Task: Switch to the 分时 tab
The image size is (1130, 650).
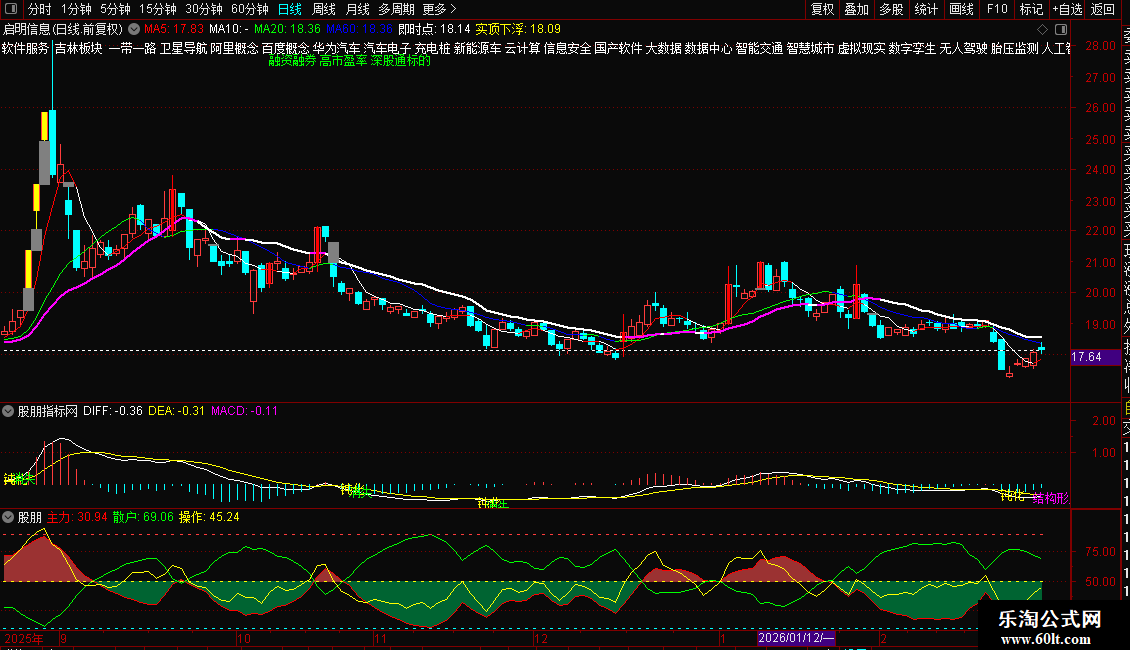Action: [x=40, y=9]
